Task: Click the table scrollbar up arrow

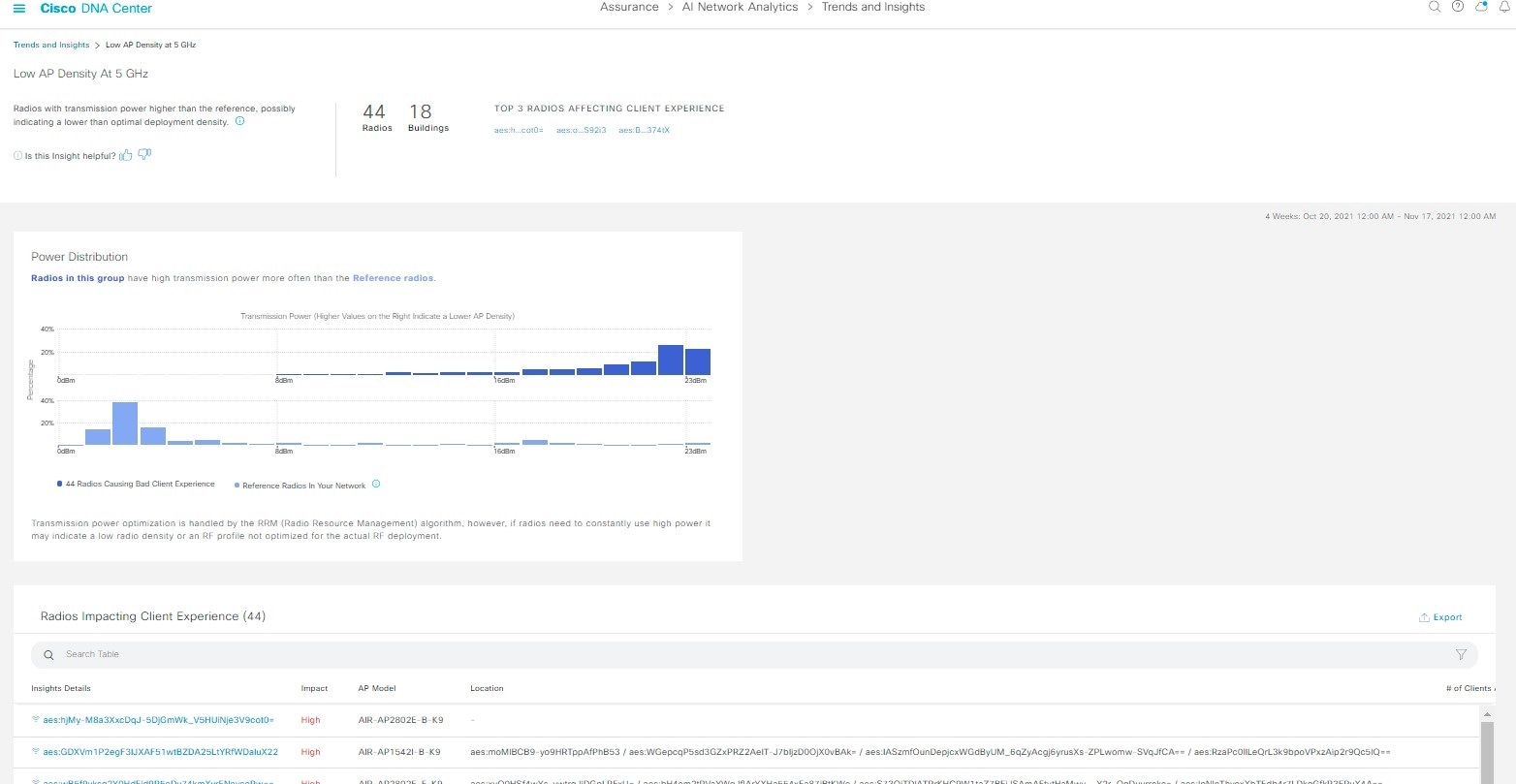Action: [x=1488, y=712]
